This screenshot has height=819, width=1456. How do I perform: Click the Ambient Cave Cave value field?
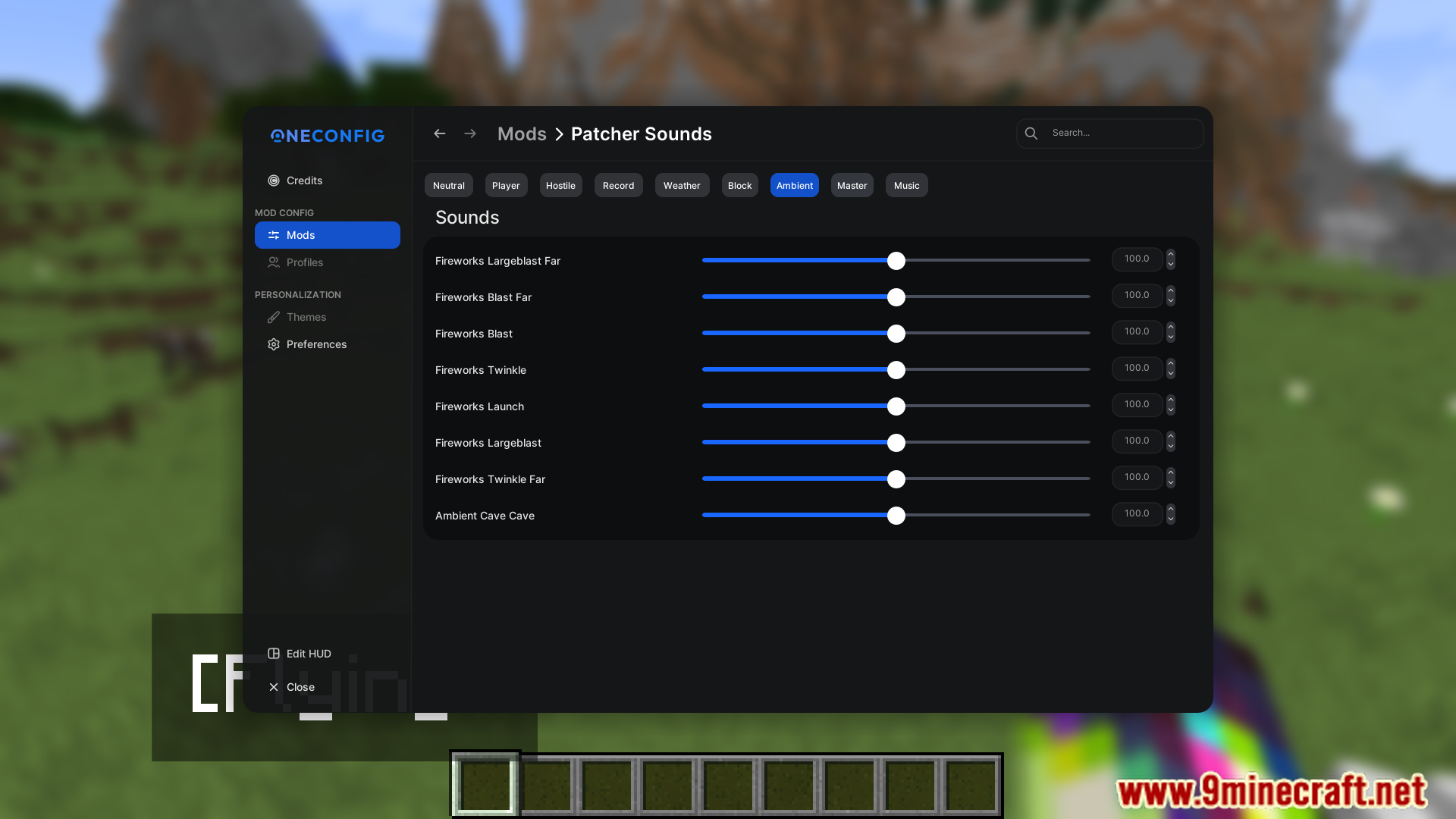pos(1137,514)
